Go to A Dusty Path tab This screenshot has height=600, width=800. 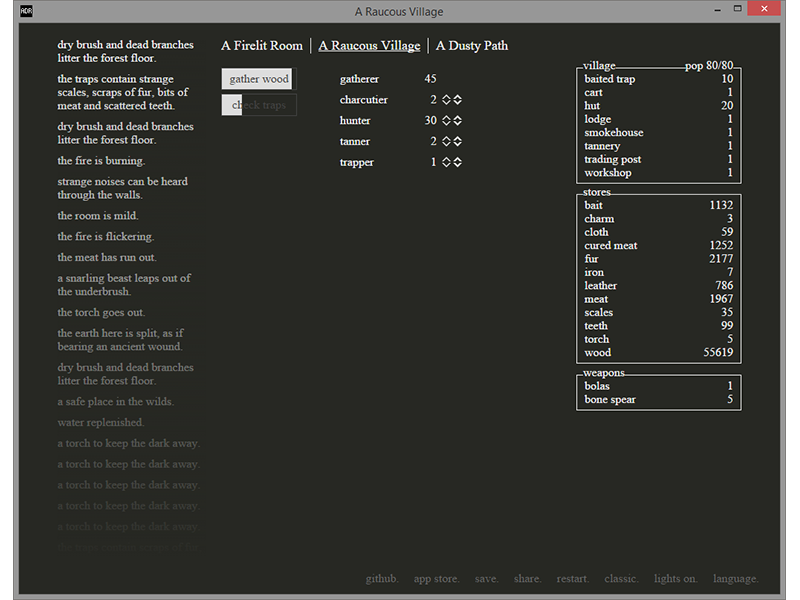472,46
